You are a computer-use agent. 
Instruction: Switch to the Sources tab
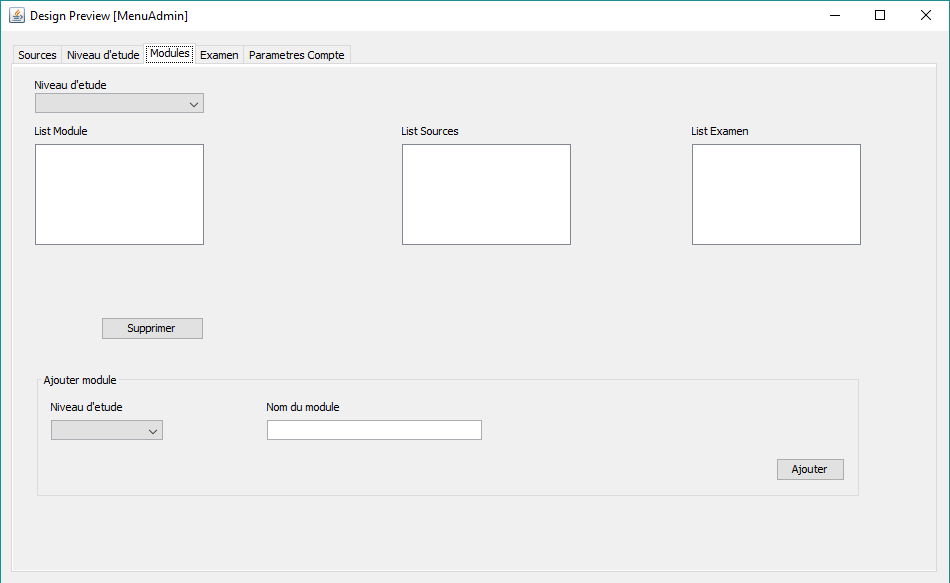37,55
